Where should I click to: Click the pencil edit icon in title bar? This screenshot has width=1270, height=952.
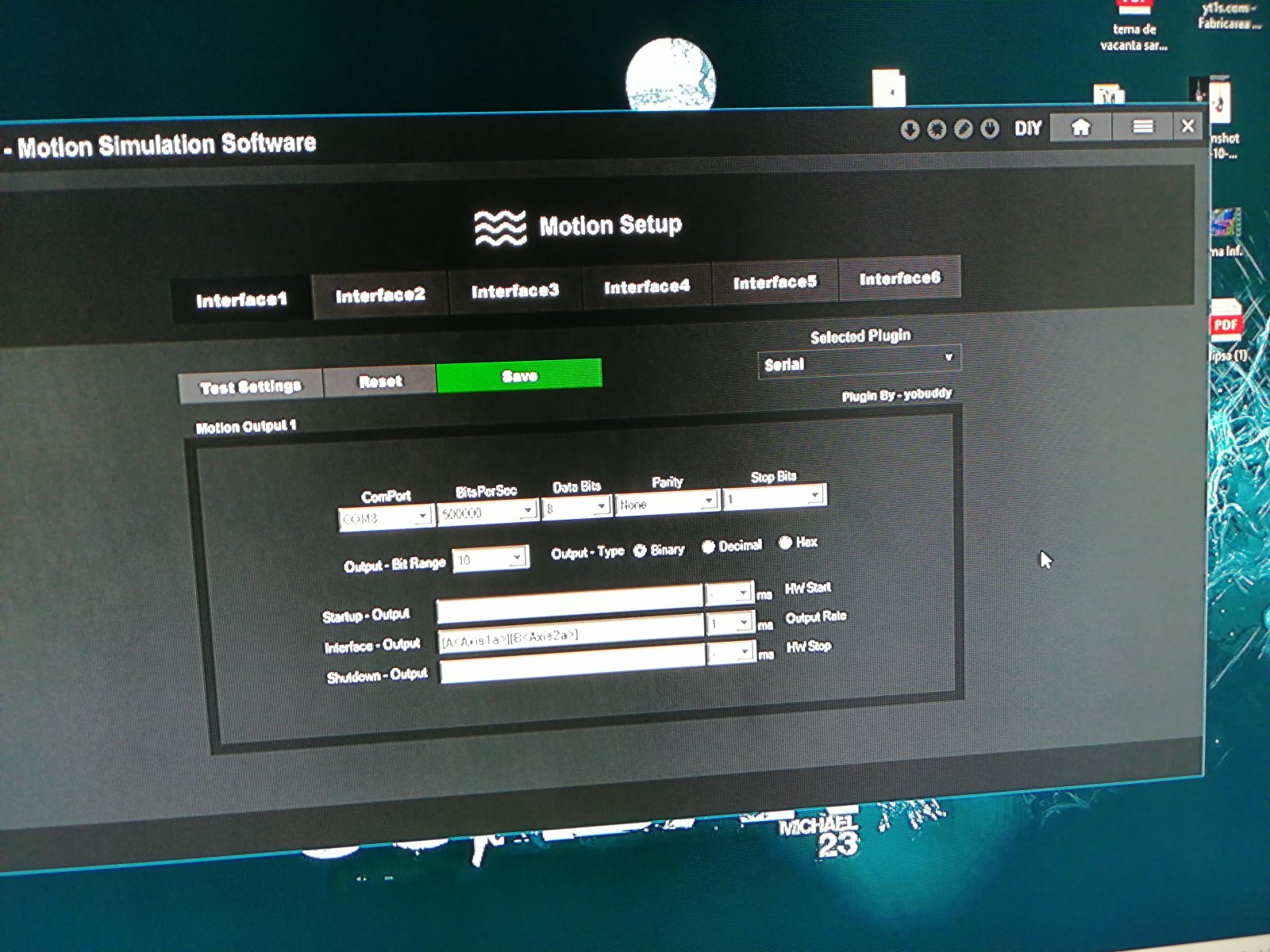pos(963,129)
